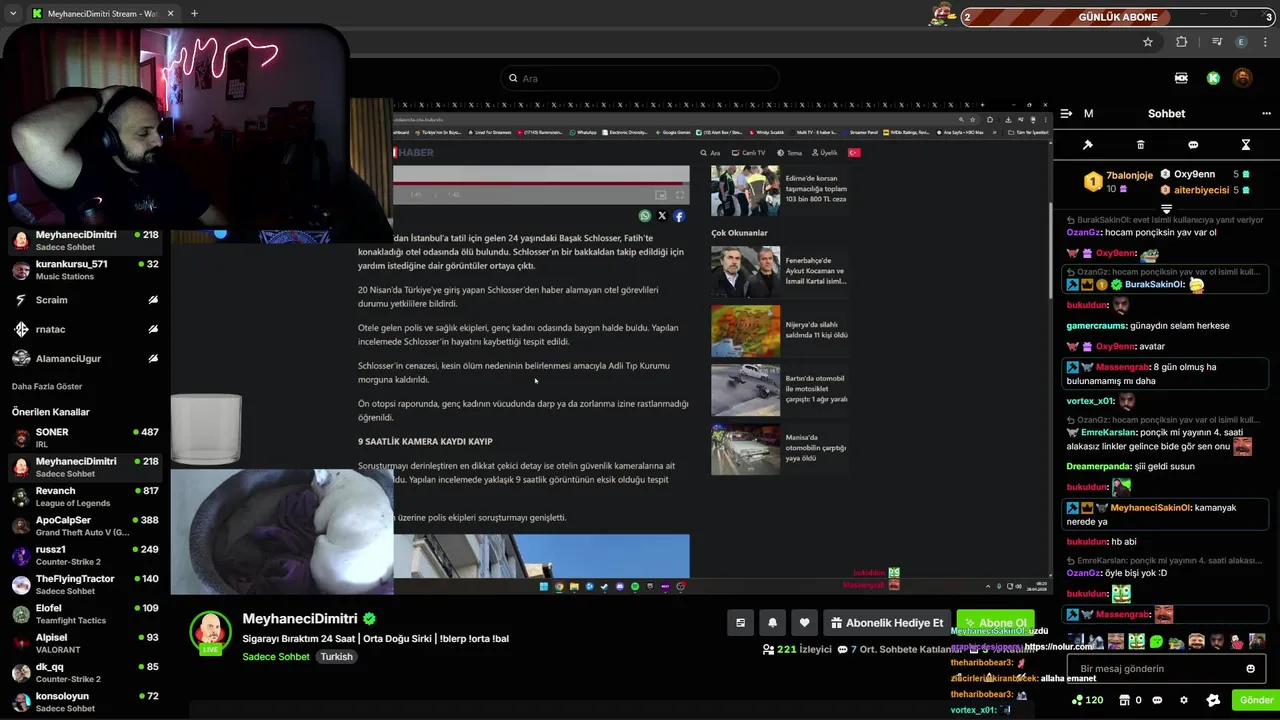1280x720 pixels.
Task: Expand the gift leaderboard handle
Action: (1166, 209)
